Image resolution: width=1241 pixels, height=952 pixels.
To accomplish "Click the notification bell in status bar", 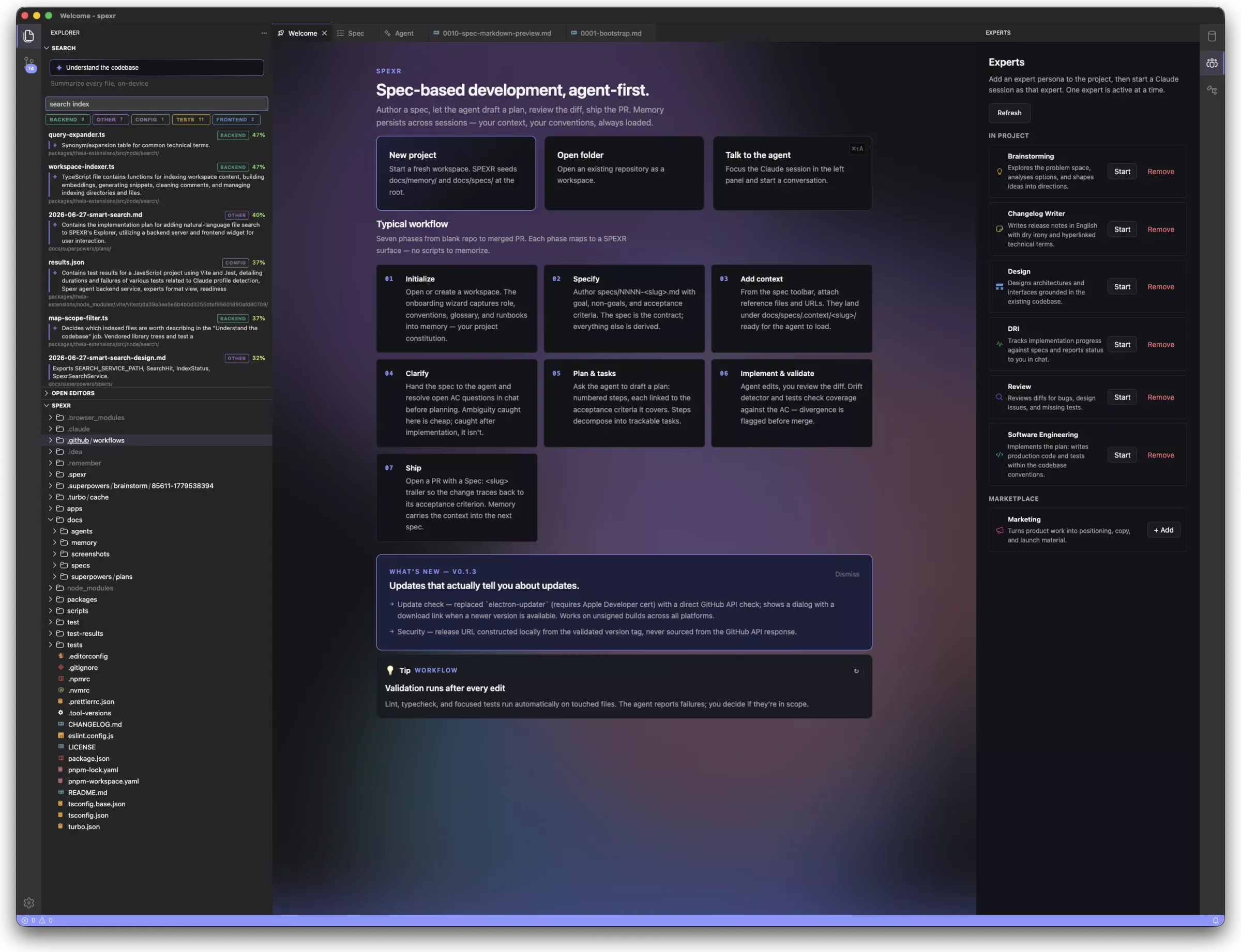I will click(1215, 921).
